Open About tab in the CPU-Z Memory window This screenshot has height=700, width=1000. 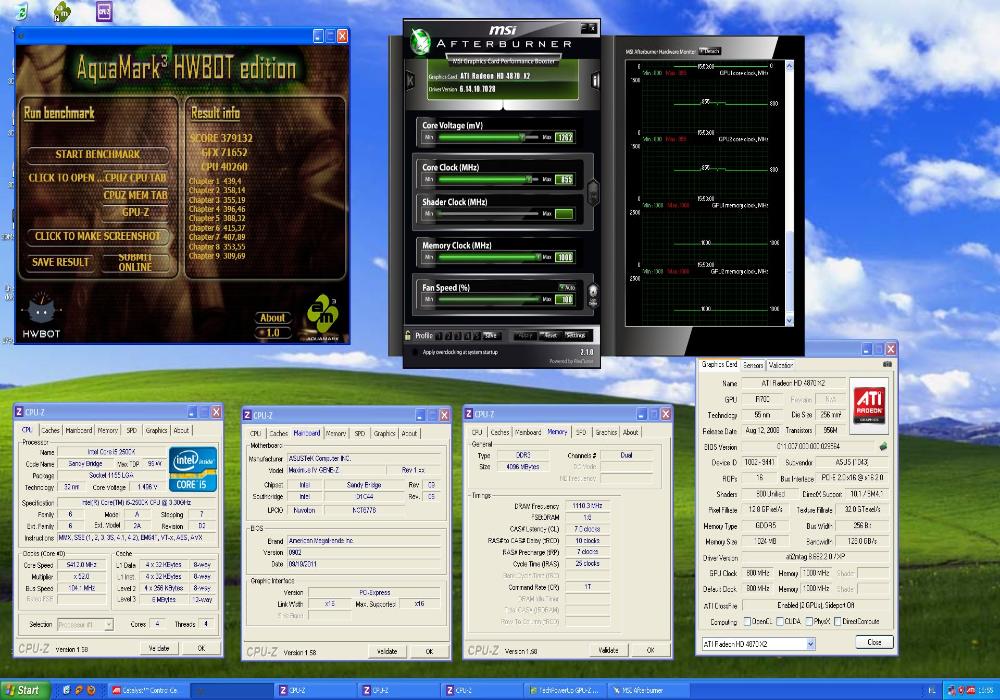point(631,432)
